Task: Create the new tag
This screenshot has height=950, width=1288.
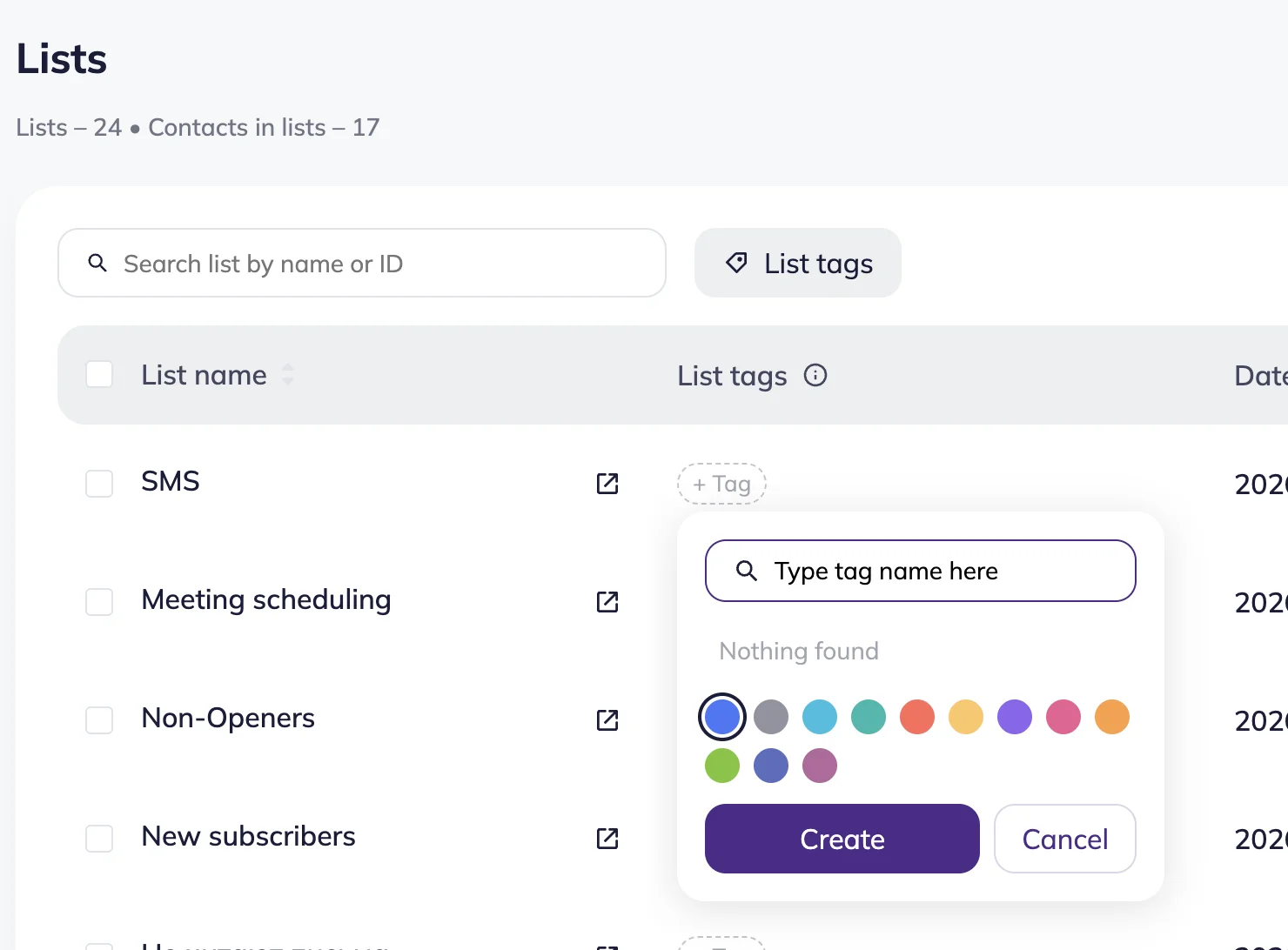Action: tap(842, 839)
